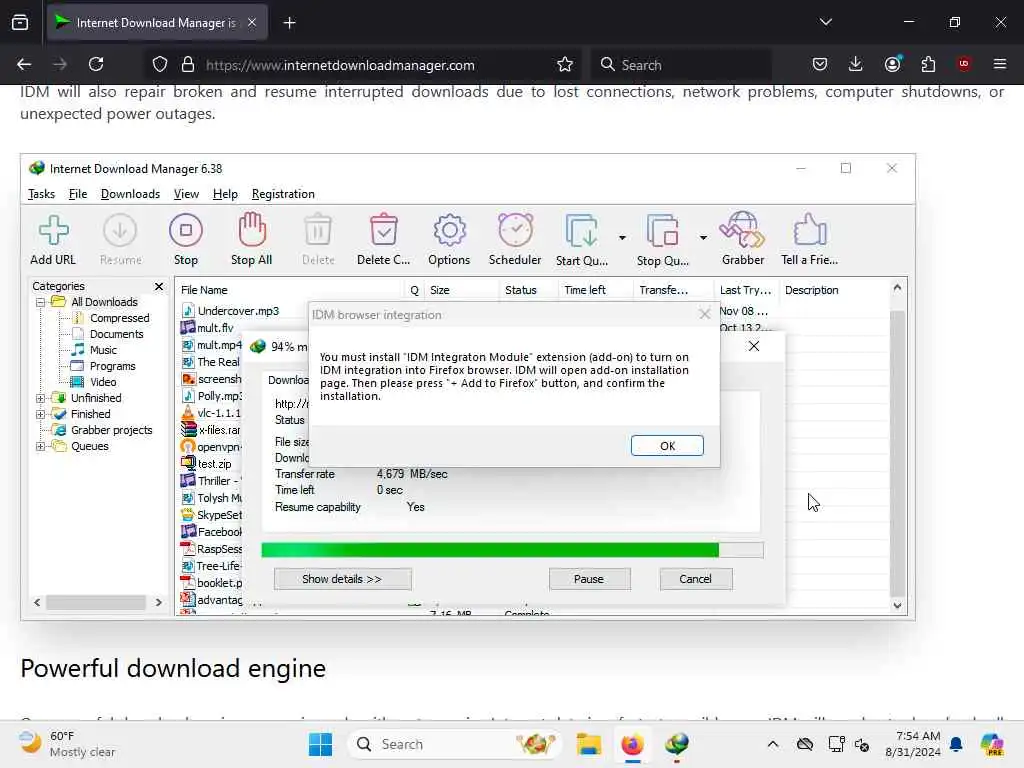Click OK in the browser integration dialog
1024x768 pixels.
667,446
